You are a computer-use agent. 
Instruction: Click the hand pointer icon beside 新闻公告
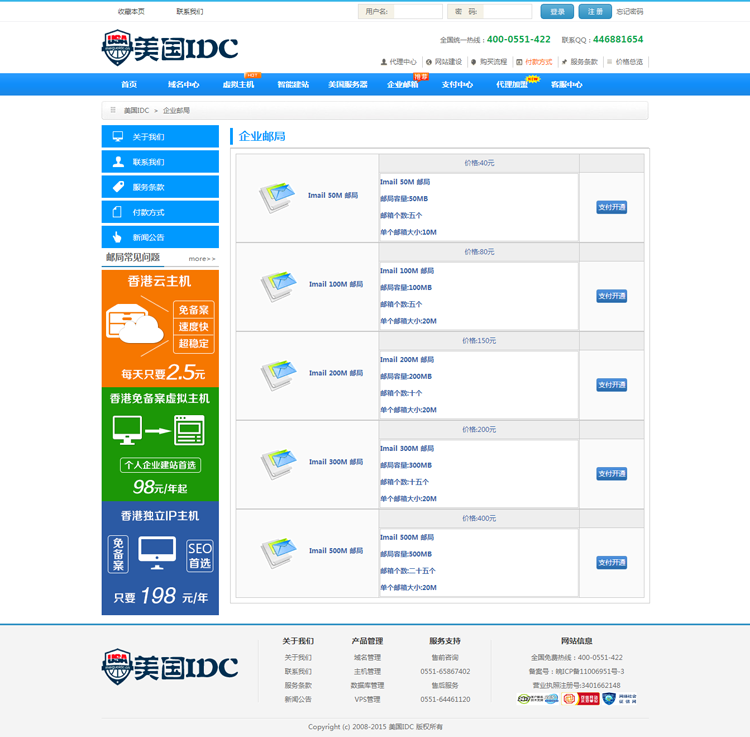coord(117,237)
